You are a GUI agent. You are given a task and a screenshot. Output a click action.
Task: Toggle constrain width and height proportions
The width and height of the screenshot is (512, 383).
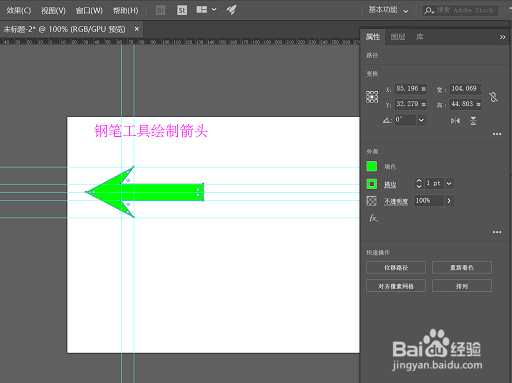coord(494,97)
